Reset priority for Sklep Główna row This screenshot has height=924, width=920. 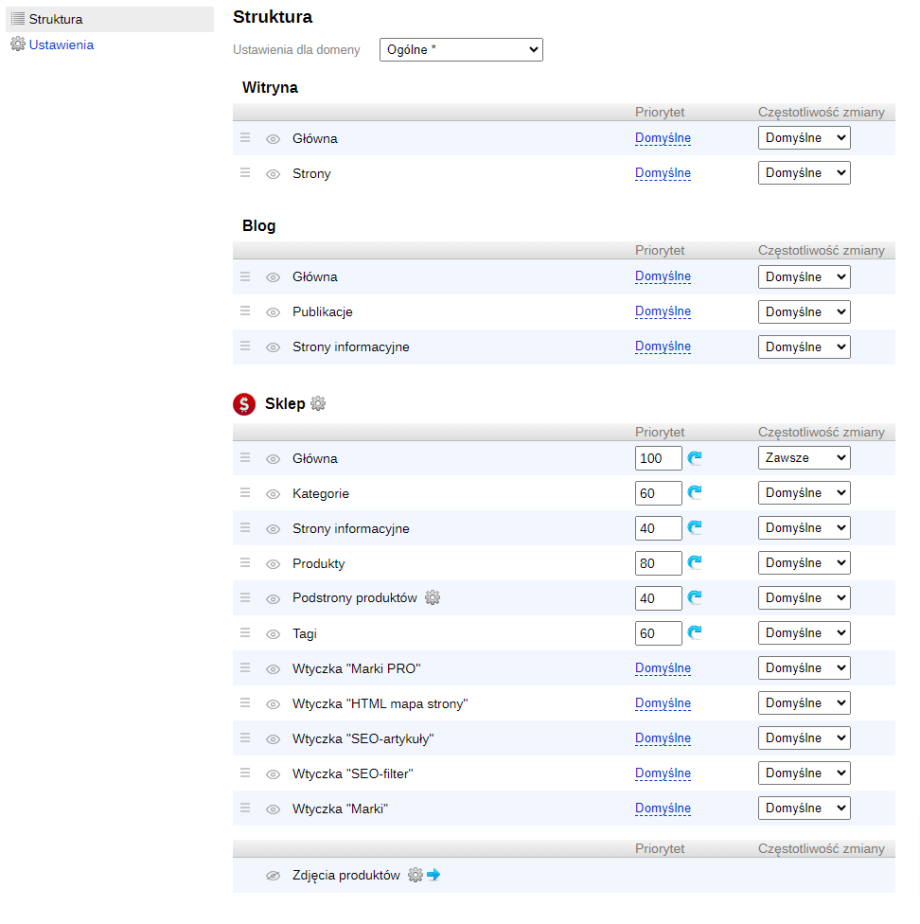695,458
